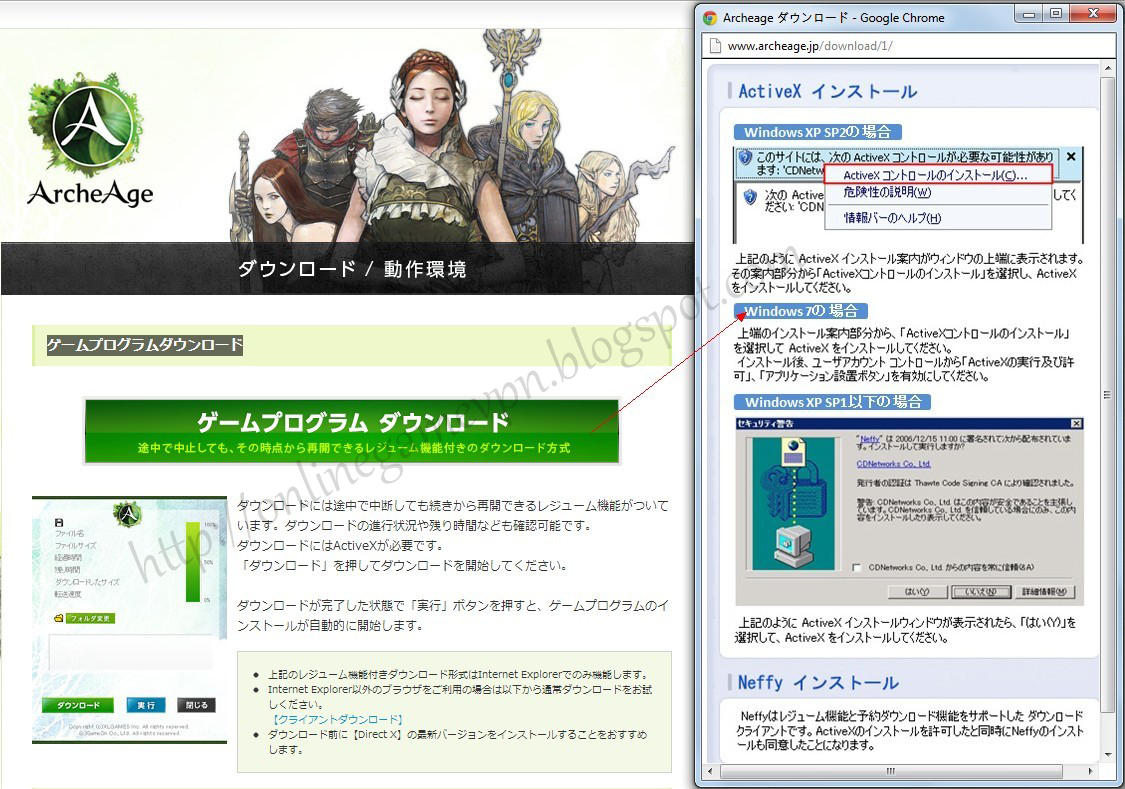Image resolution: width=1125 pixels, height=789 pixels.
Task: Click the page icon in popup address bar
Action: coord(715,46)
